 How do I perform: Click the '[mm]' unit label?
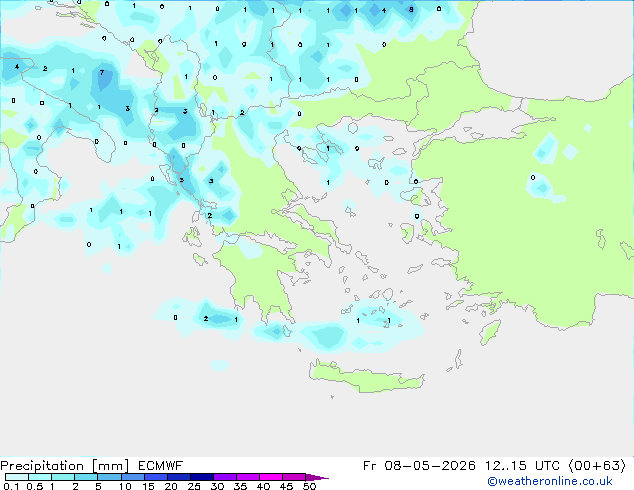click(x=110, y=466)
